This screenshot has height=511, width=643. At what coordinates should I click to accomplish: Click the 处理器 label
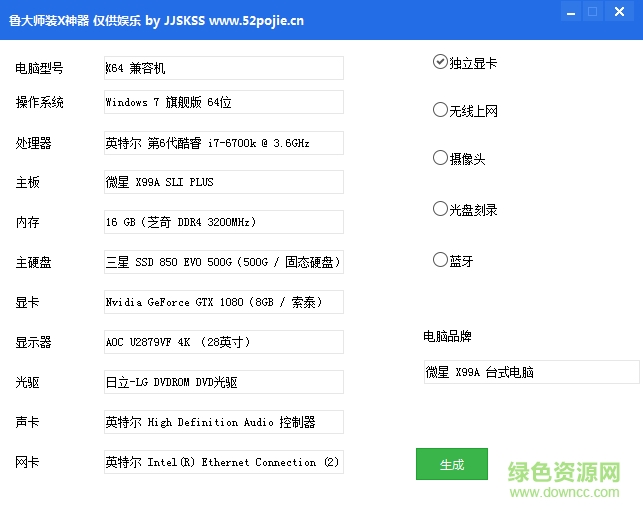point(34,143)
